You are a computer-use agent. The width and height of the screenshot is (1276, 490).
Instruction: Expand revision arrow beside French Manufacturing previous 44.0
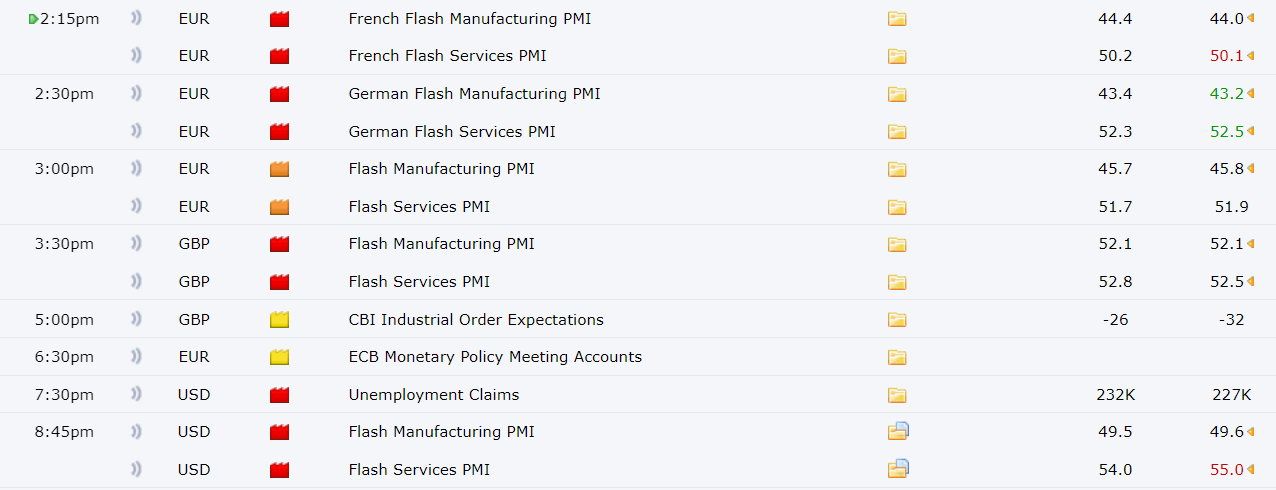tap(1251, 19)
